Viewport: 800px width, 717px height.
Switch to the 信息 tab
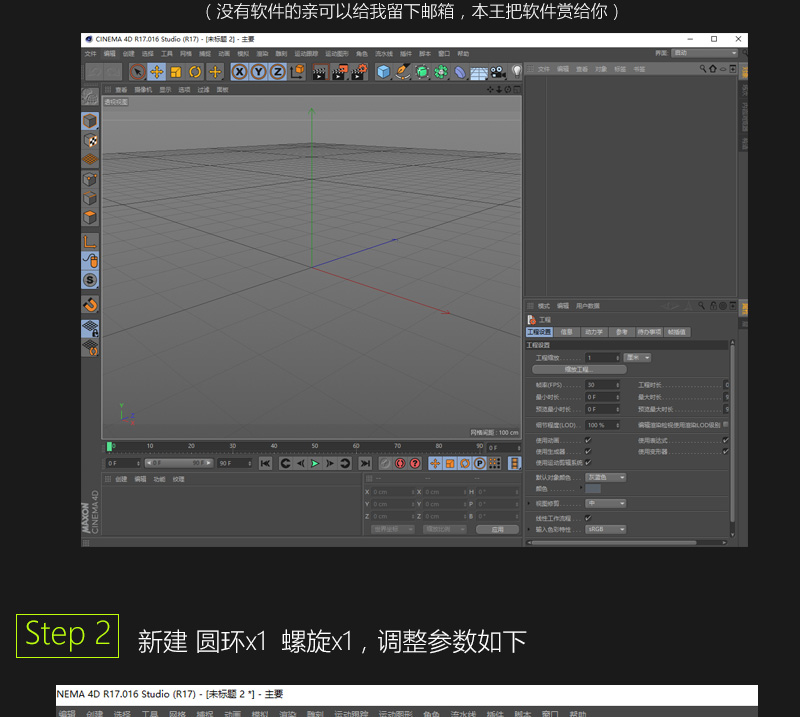(567, 332)
